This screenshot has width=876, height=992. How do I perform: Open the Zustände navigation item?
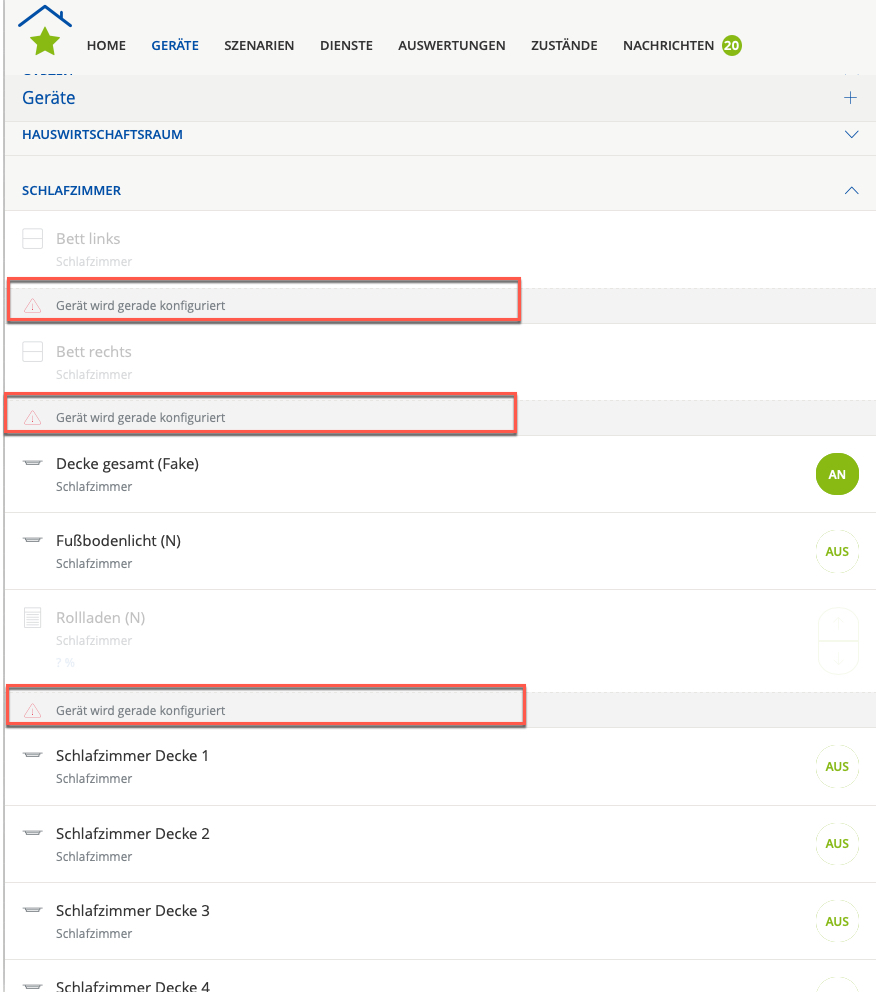click(564, 45)
